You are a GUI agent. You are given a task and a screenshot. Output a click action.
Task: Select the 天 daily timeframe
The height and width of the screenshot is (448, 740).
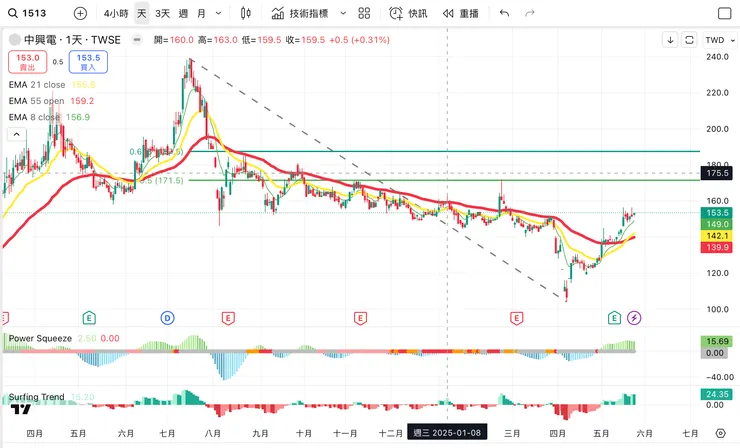tap(142, 13)
